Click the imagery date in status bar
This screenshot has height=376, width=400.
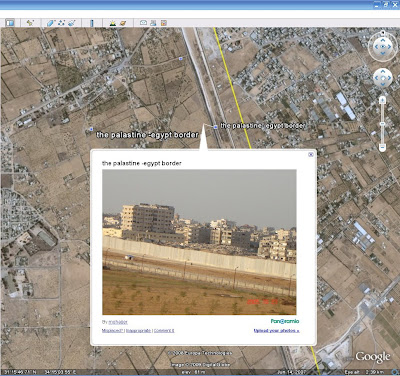(x=293, y=372)
